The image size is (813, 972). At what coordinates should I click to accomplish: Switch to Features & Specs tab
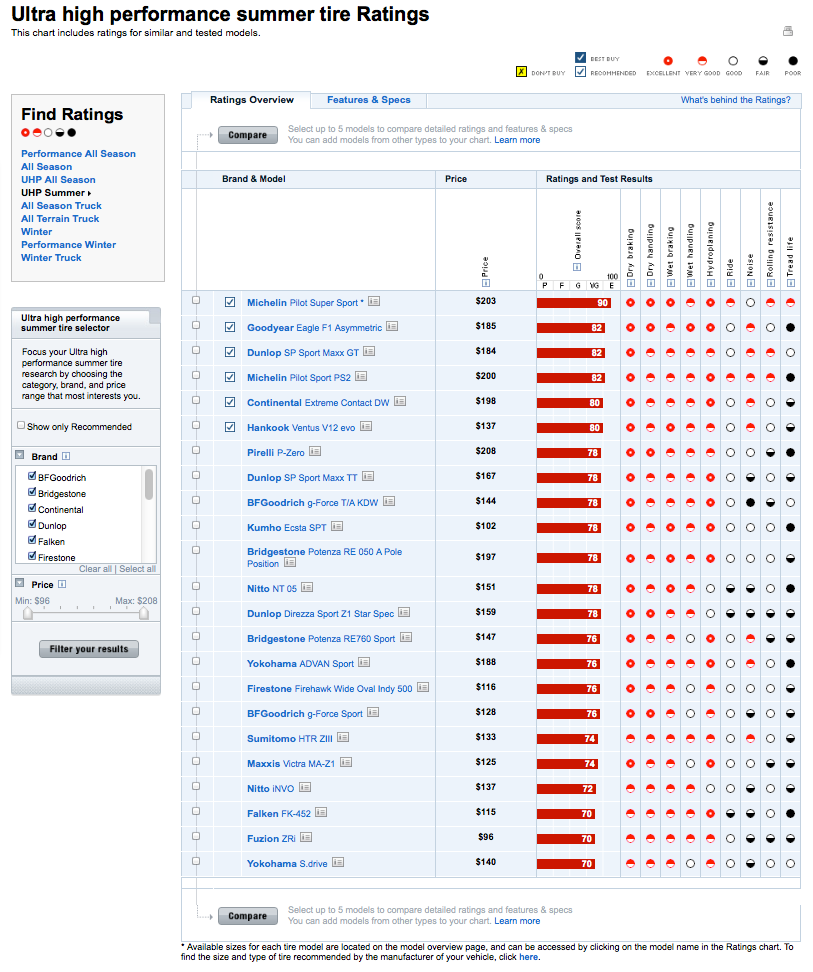pyautogui.click(x=369, y=100)
